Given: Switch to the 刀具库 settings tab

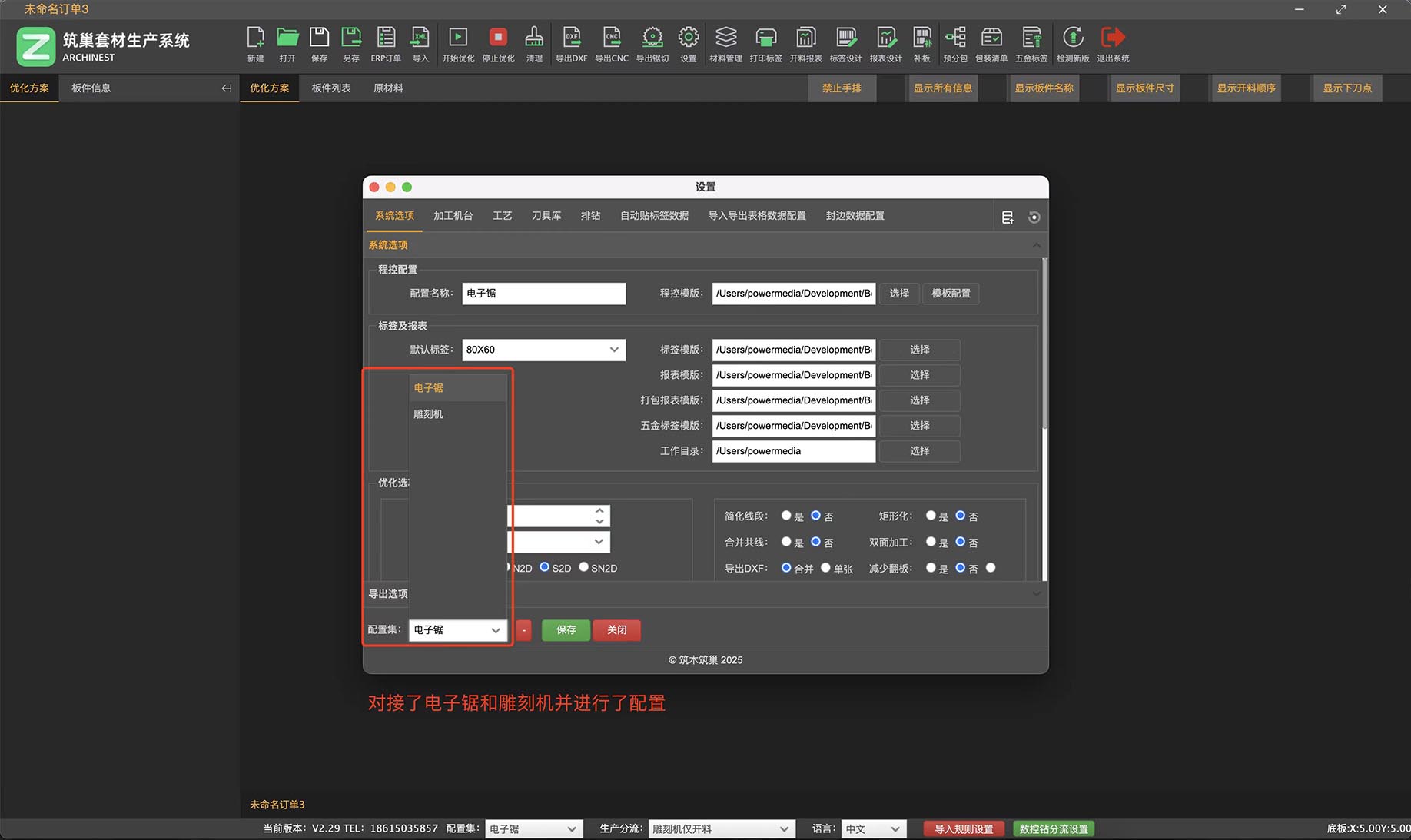Looking at the screenshot, I should (x=546, y=216).
